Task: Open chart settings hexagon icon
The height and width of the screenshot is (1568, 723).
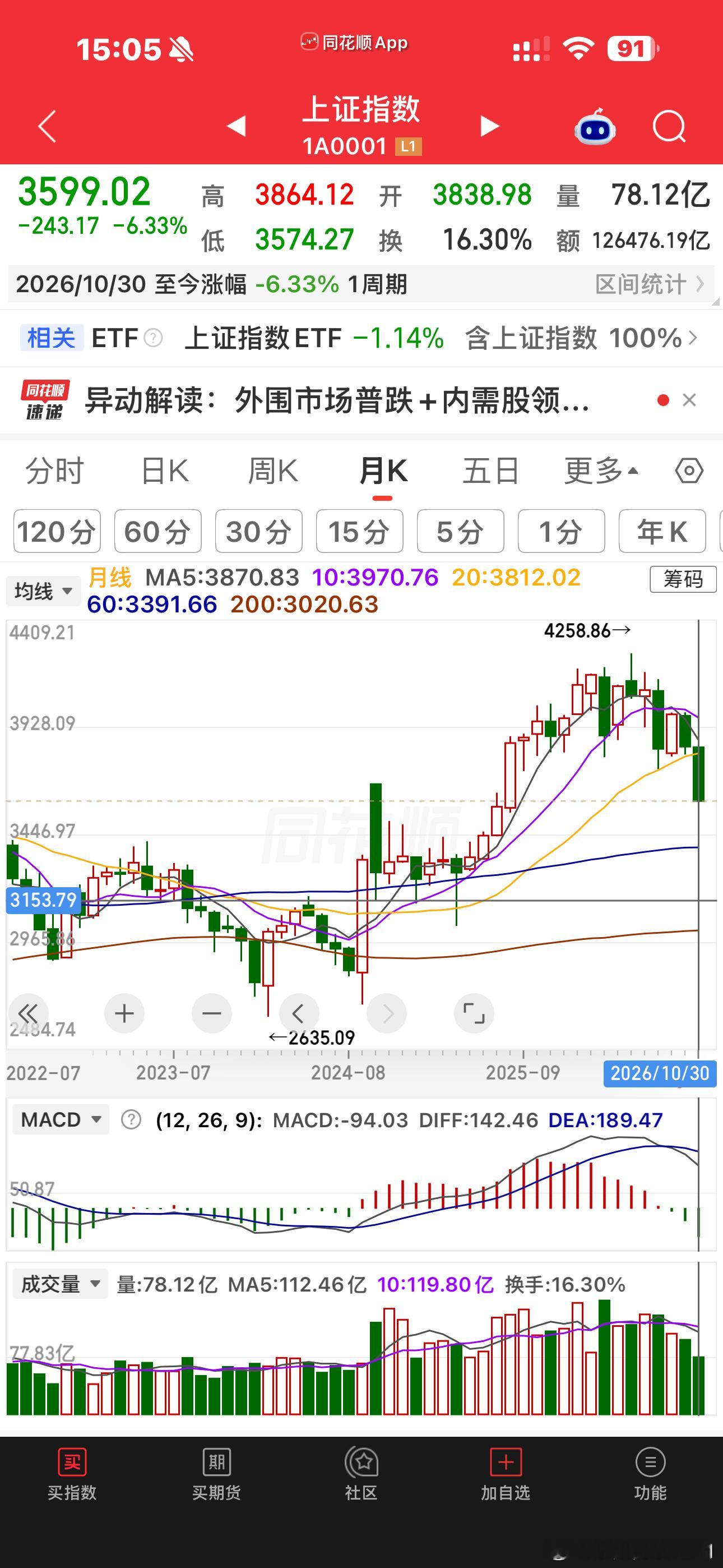Action: tap(689, 471)
